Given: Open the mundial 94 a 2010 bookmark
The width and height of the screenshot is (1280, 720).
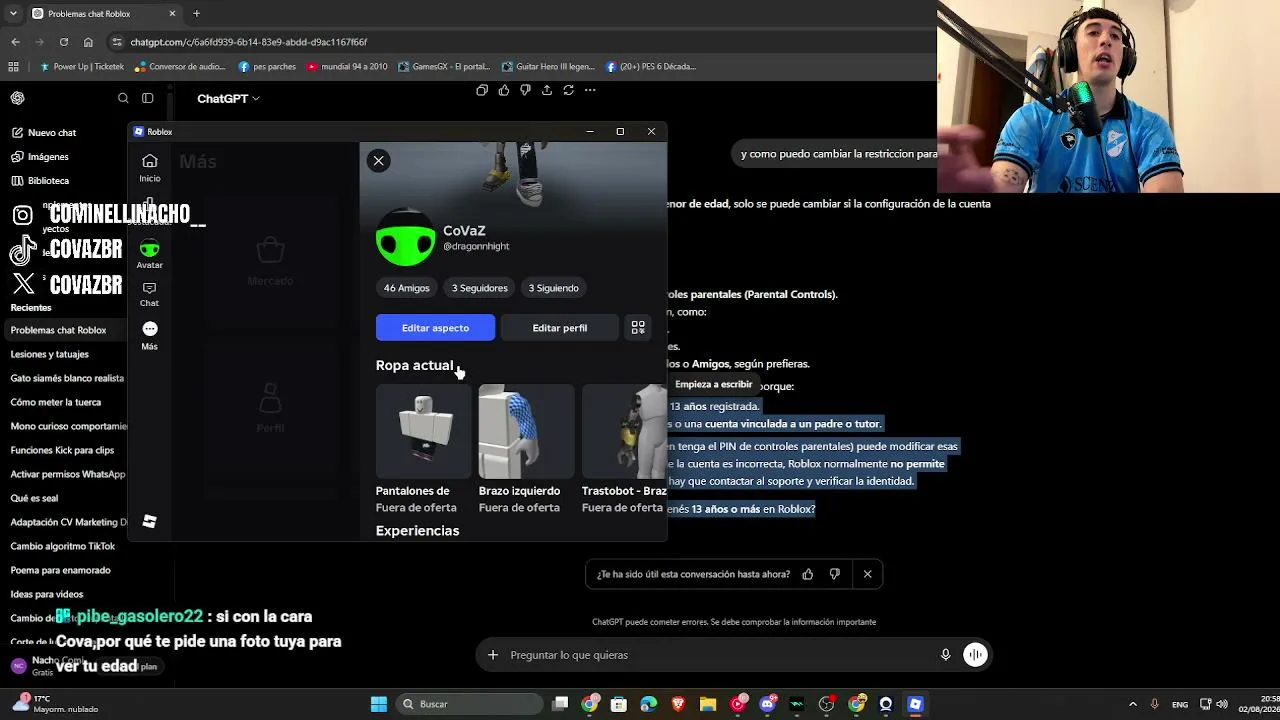Looking at the screenshot, I should coord(347,67).
